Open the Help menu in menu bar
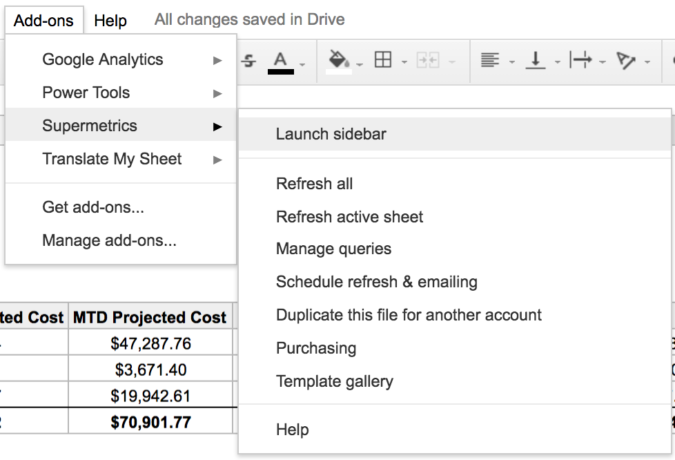The image size is (675, 460). [x=110, y=20]
